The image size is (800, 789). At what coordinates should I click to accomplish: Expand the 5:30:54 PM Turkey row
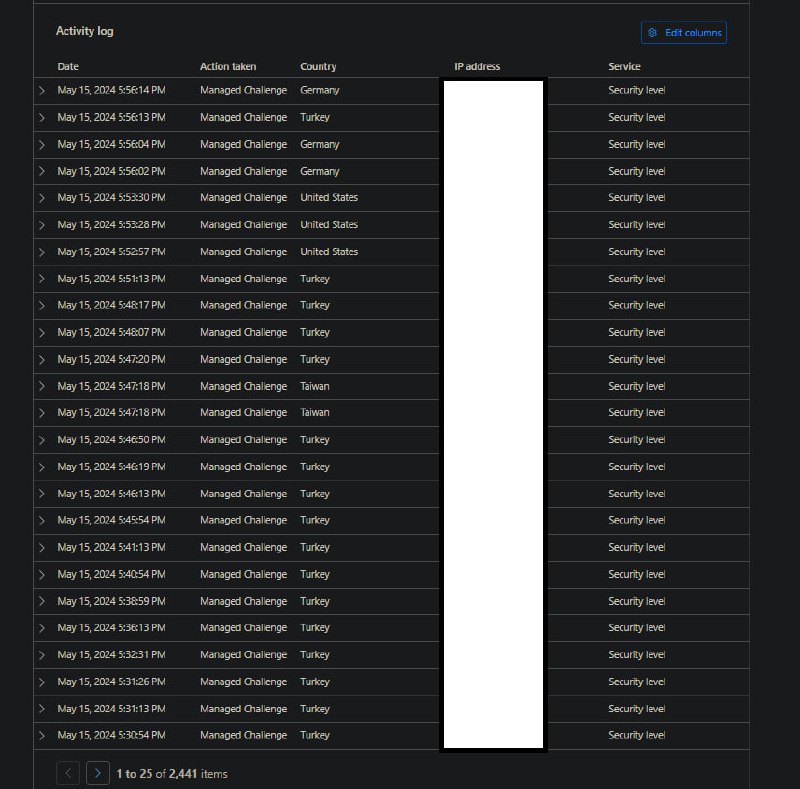42,735
